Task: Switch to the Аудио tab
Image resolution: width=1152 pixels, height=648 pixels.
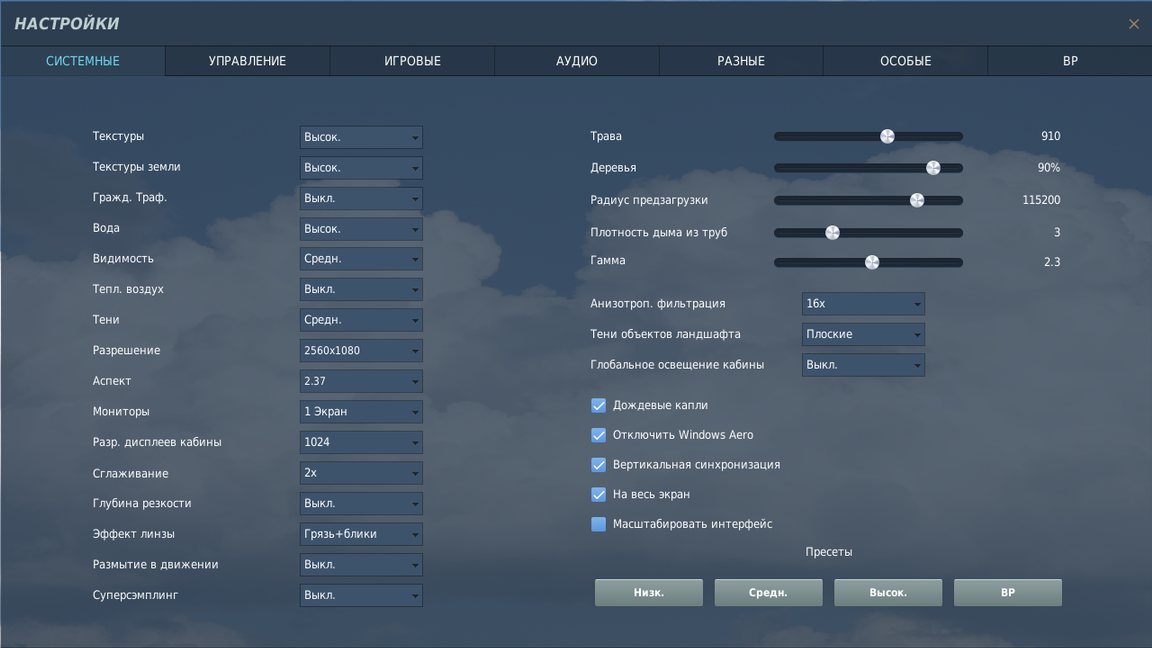Action: (577, 61)
